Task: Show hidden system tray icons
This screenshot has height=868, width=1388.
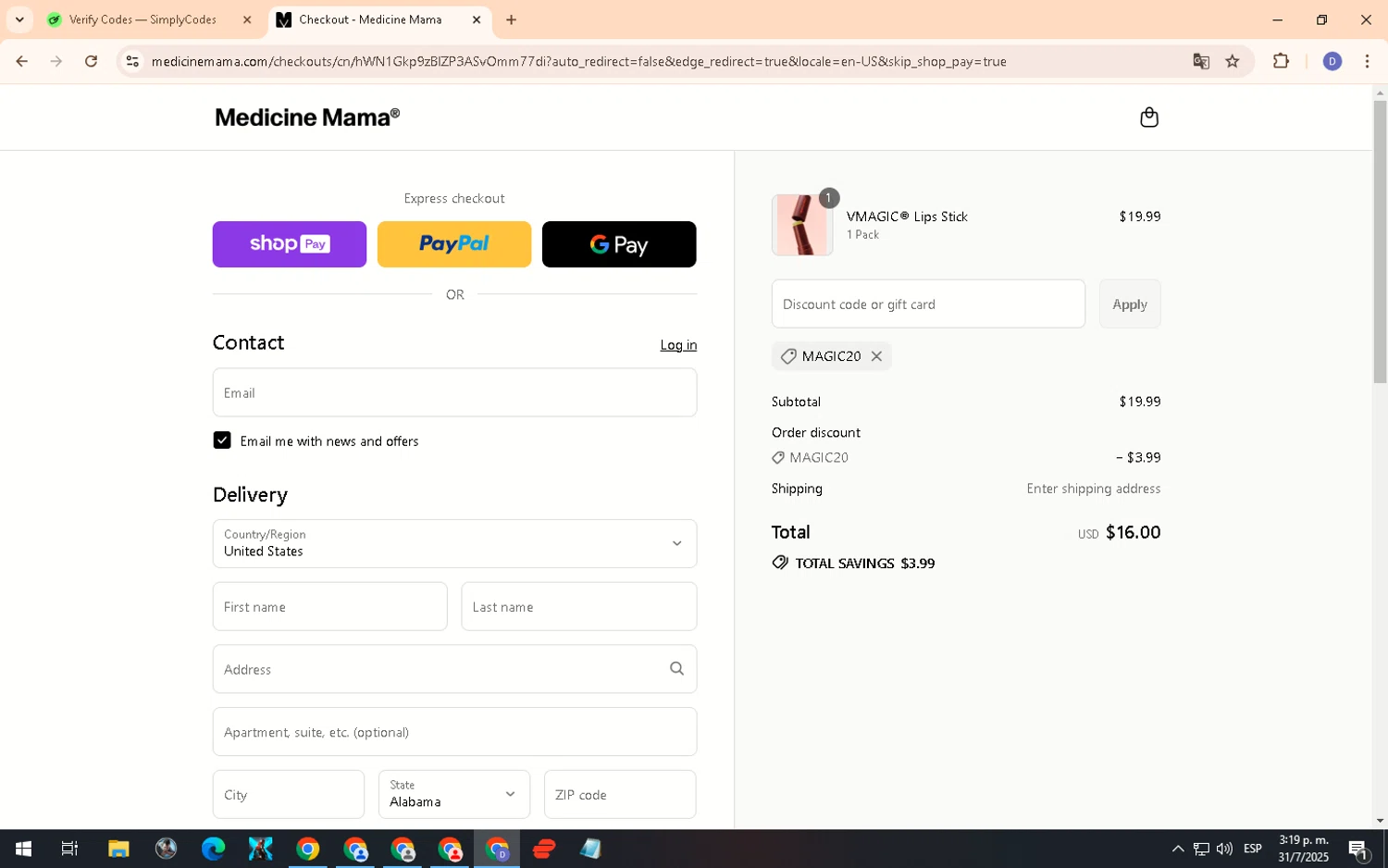Action: coord(1178,849)
